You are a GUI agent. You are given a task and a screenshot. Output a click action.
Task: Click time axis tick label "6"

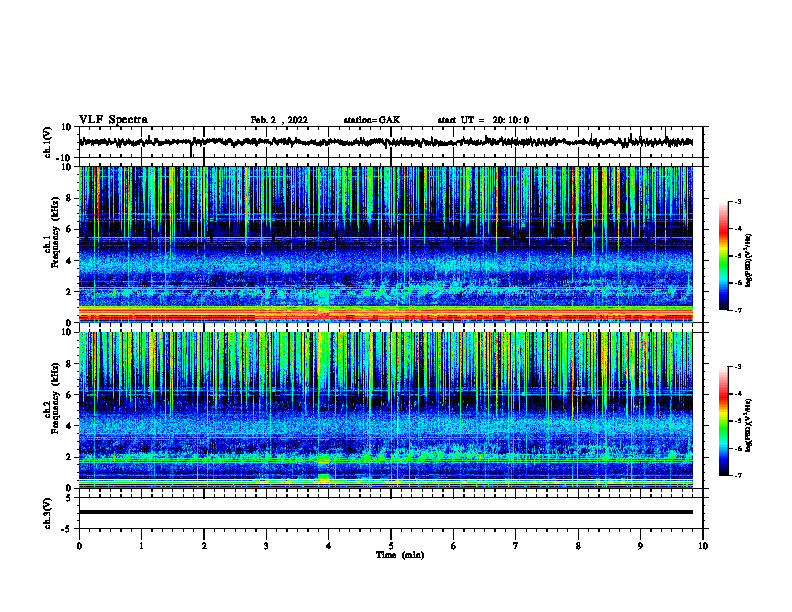coord(454,546)
